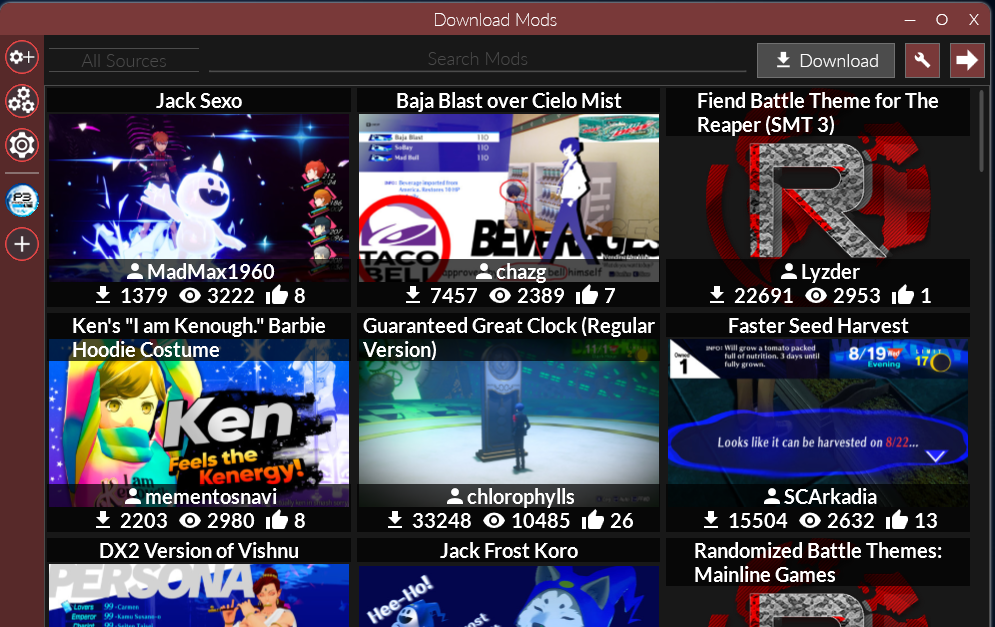
Task: Click author name Lyzder
Action: click(x=830, y=272)
